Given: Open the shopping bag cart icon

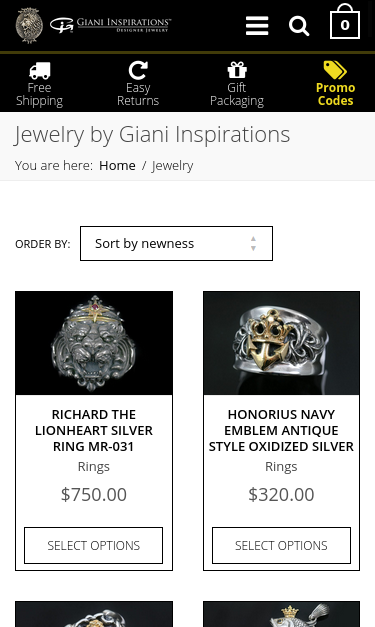Looking at the screenshot, I should (345, 22).
